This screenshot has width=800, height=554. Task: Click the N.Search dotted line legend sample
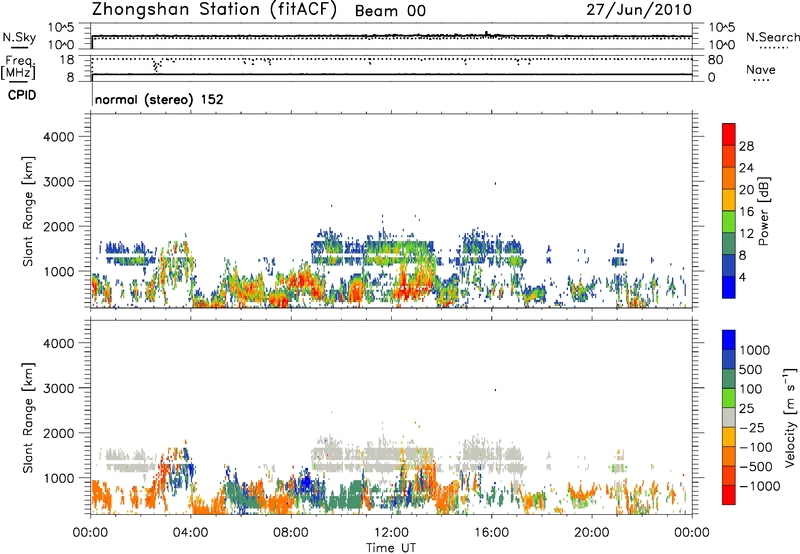(773, 47)
